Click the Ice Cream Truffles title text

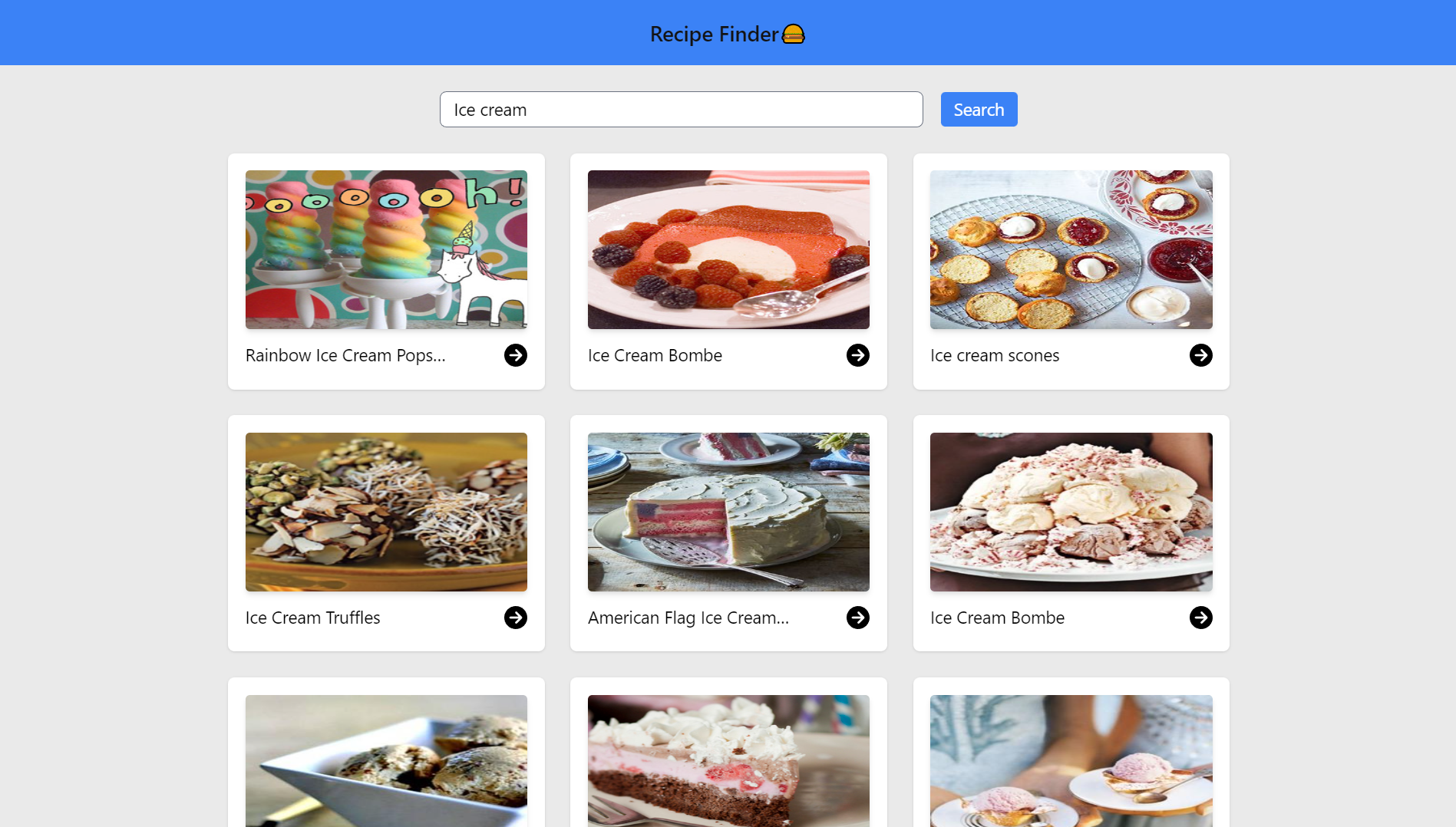pyautogui.click(x=312, y=618)
